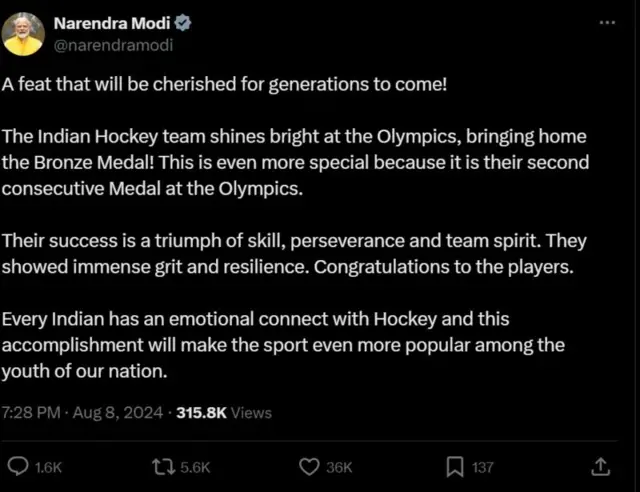Screen dimensions: 640x492
Task: Click the reply speech bubble icon
Action: click(x=18, y=465)
